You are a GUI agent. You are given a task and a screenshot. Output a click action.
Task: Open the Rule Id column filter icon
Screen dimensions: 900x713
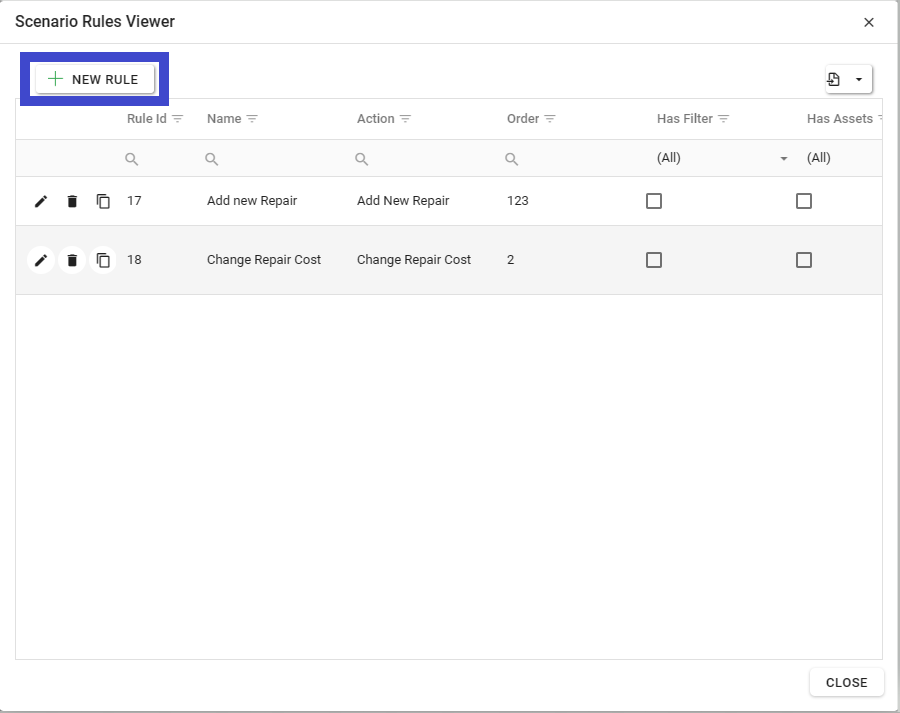pos(178,119)
